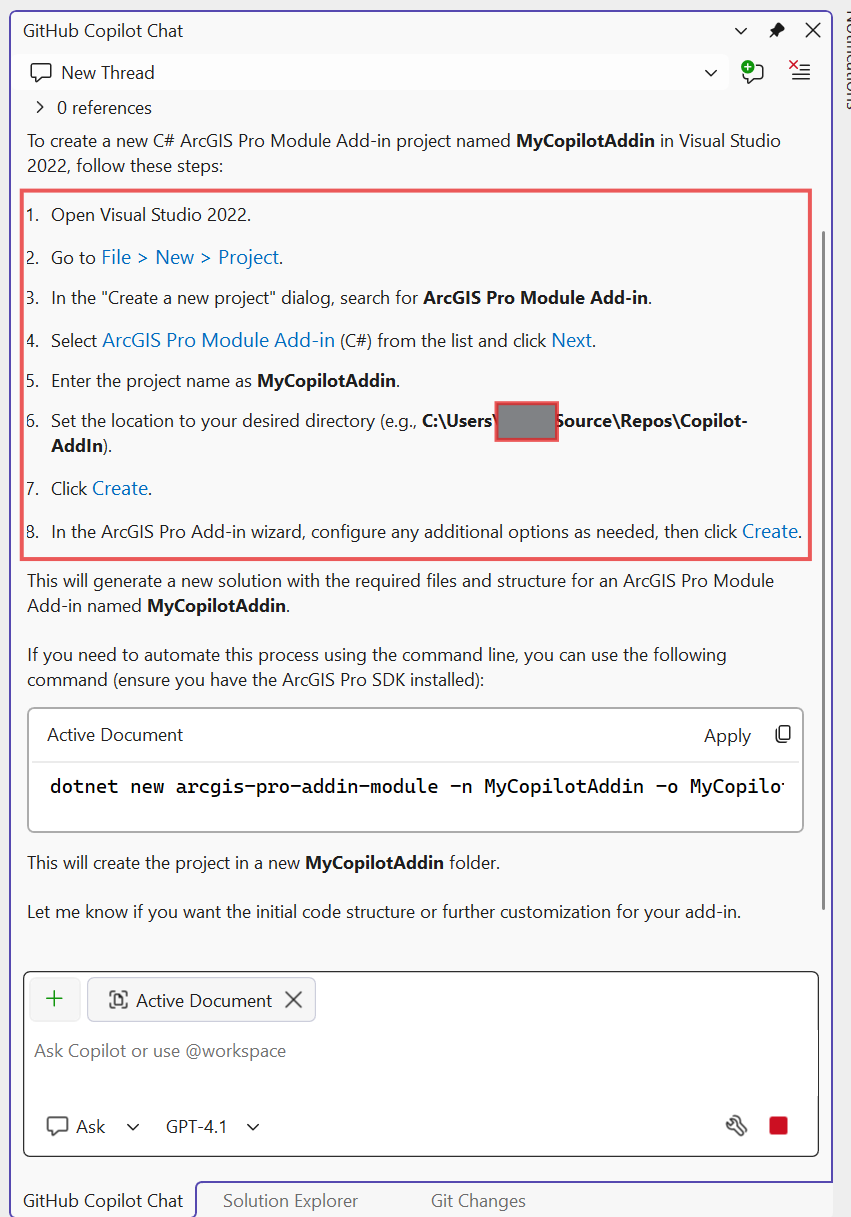Open the Ask mode dropdown
The height and width of the screenshot is (1217, 851).
[x=132, y=1126]
